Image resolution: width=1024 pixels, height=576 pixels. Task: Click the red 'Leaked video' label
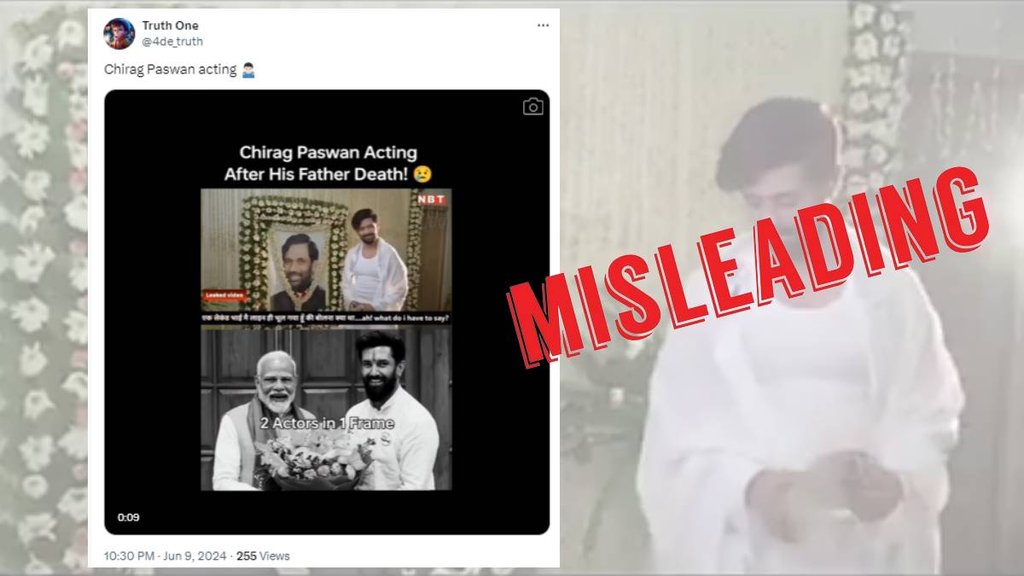225,296
